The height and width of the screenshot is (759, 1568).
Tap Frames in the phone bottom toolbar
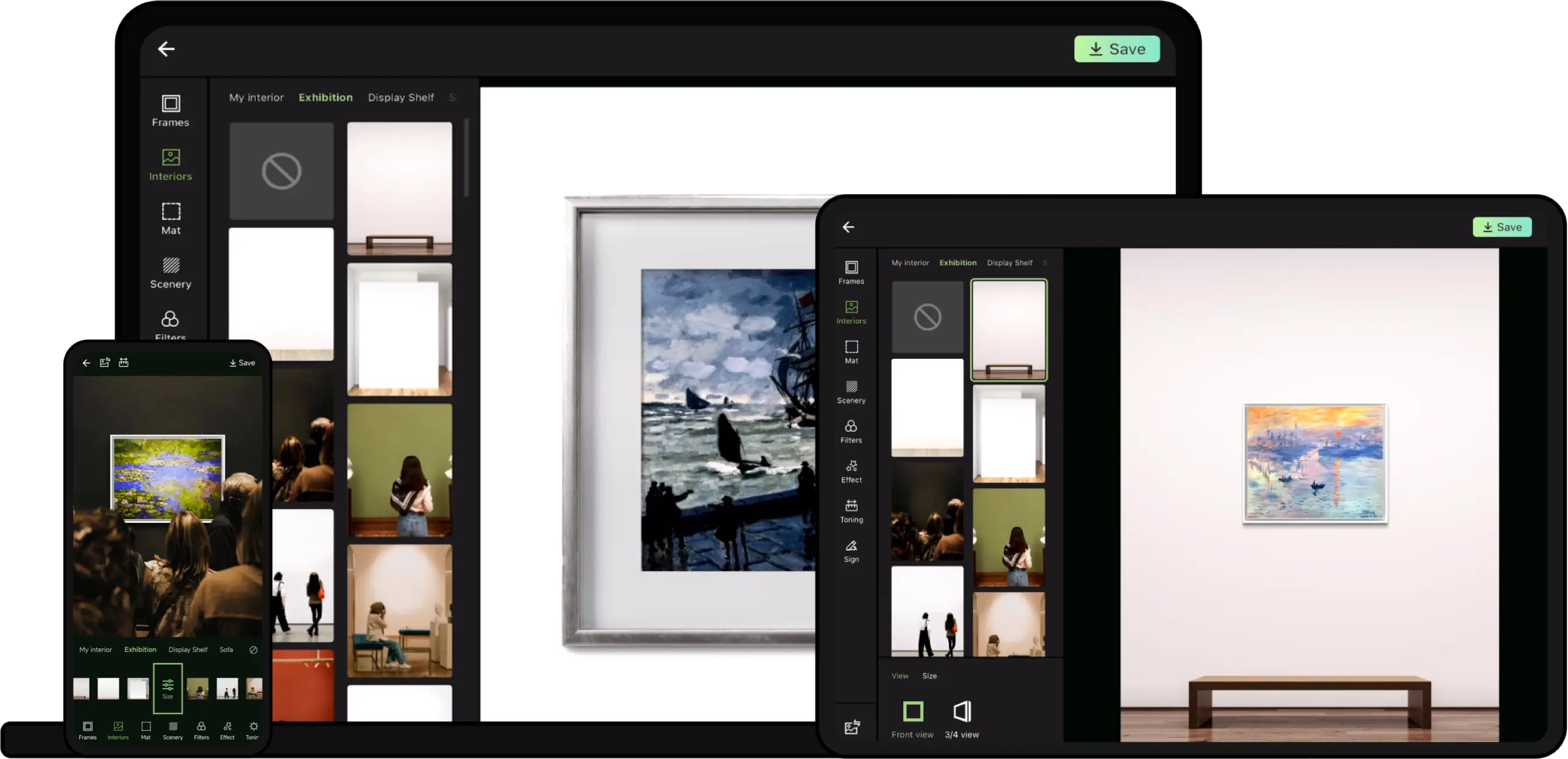point(88,730)
